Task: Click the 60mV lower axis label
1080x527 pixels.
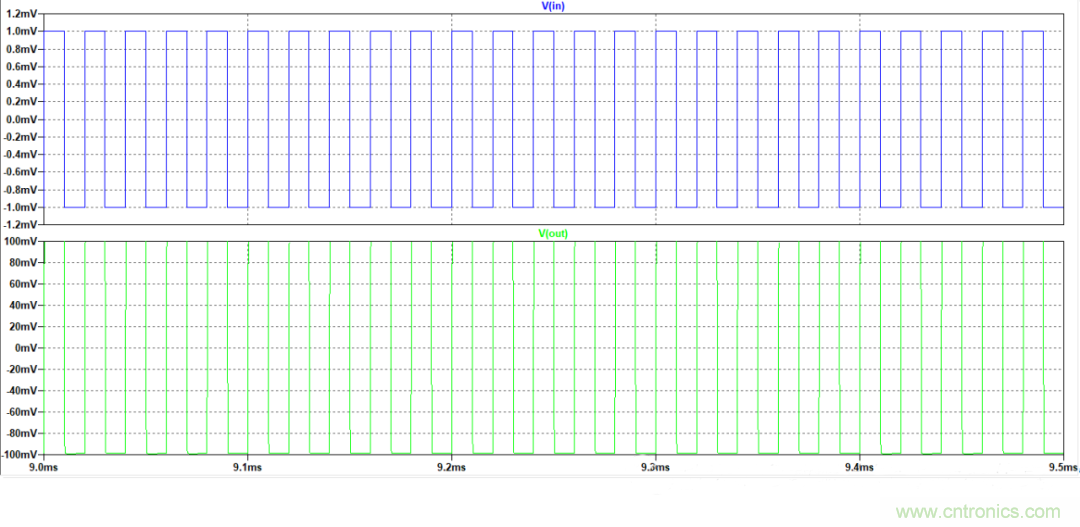Action: pos(22,284)
